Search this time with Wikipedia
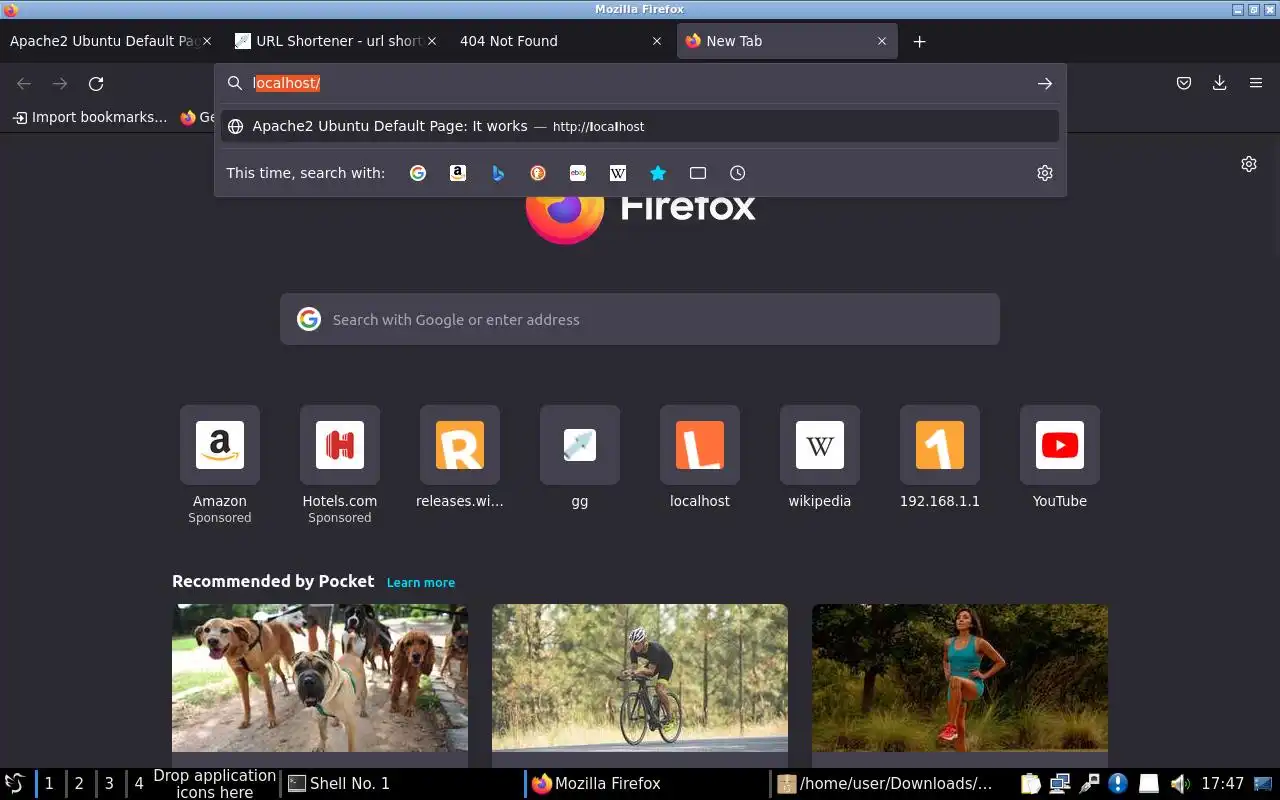The image size is (1280, 800). pos(618,173)
